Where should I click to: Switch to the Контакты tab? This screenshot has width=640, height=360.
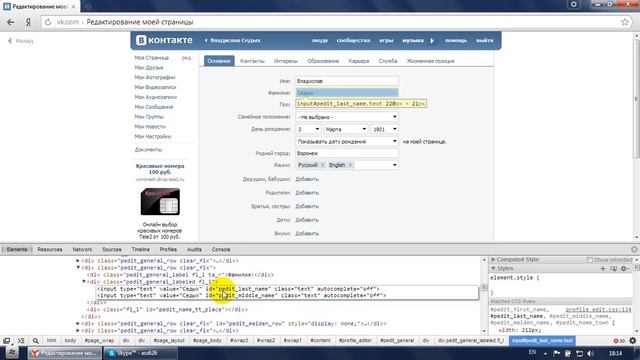[x=252, y=61]
